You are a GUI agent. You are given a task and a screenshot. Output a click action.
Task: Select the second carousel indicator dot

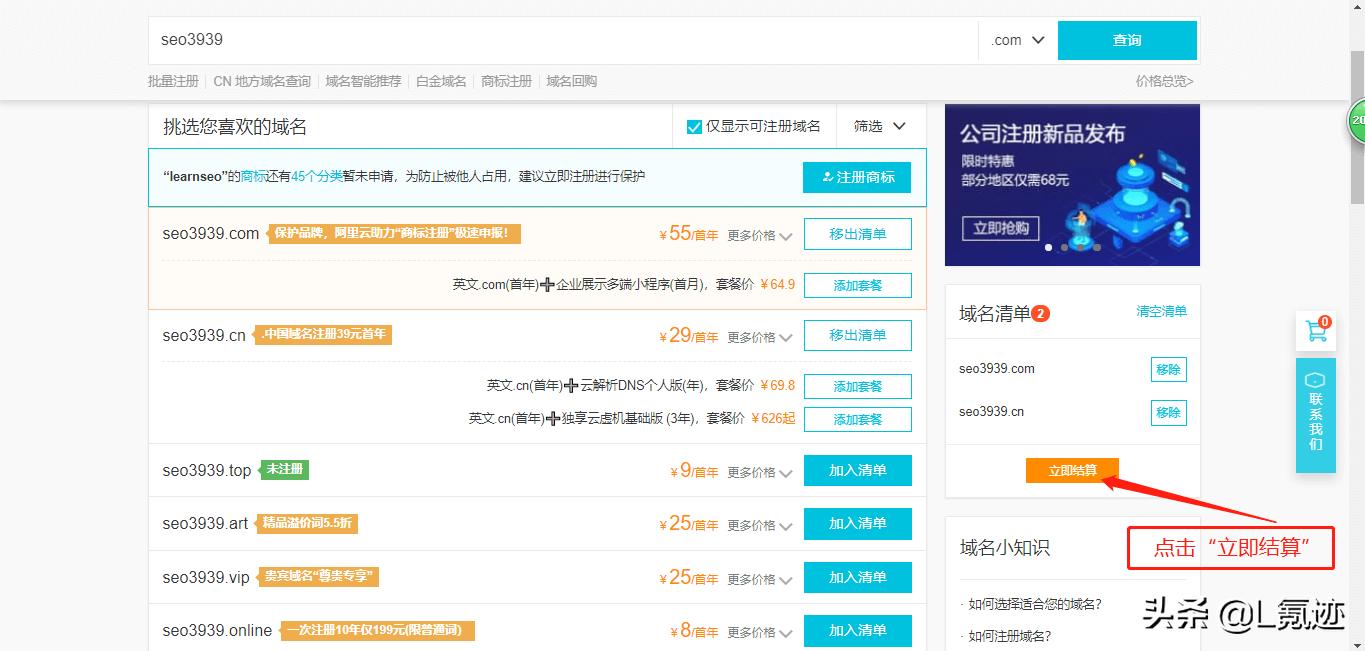1062,245
